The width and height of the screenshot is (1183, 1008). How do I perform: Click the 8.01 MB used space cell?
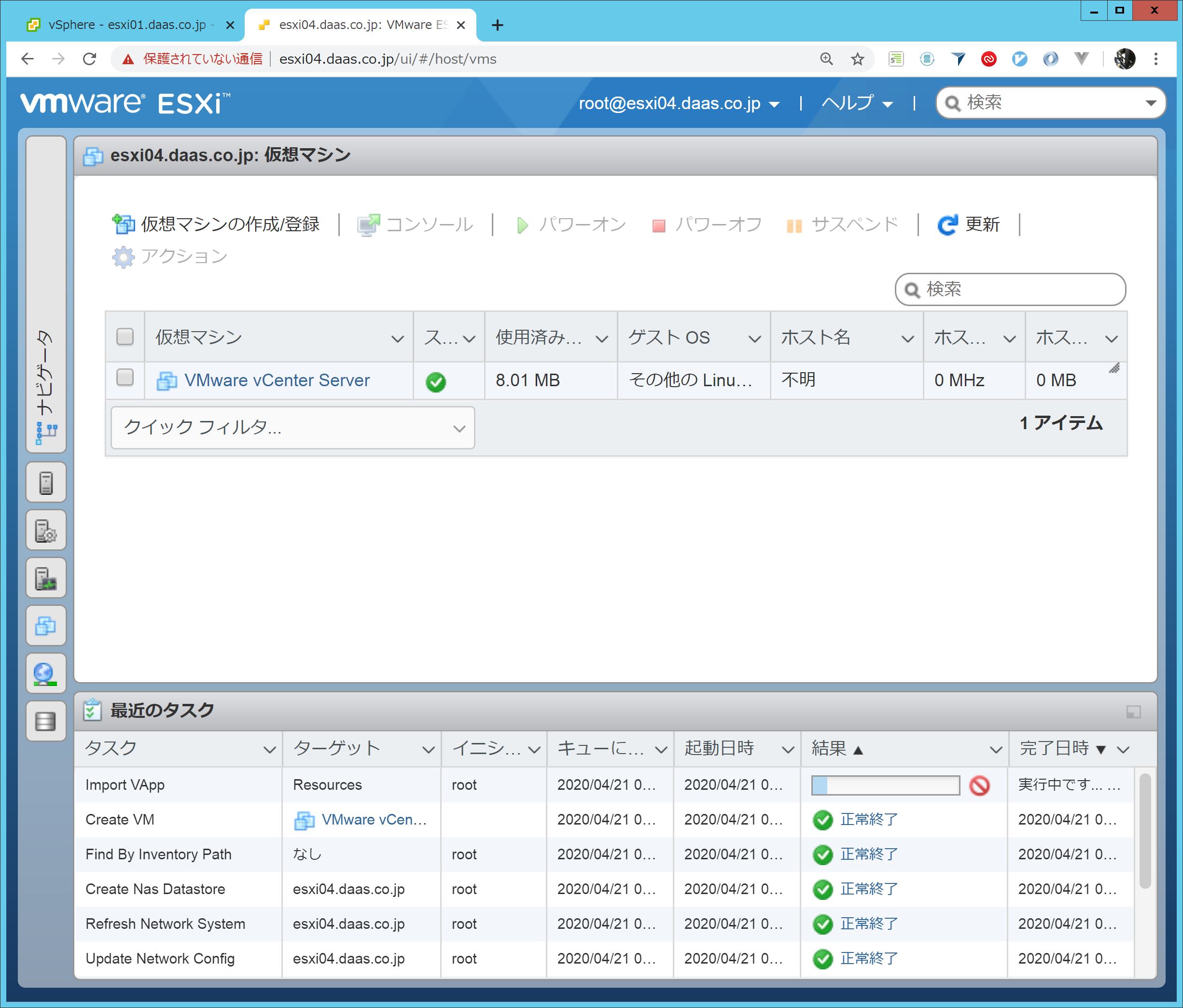[551, 380]
